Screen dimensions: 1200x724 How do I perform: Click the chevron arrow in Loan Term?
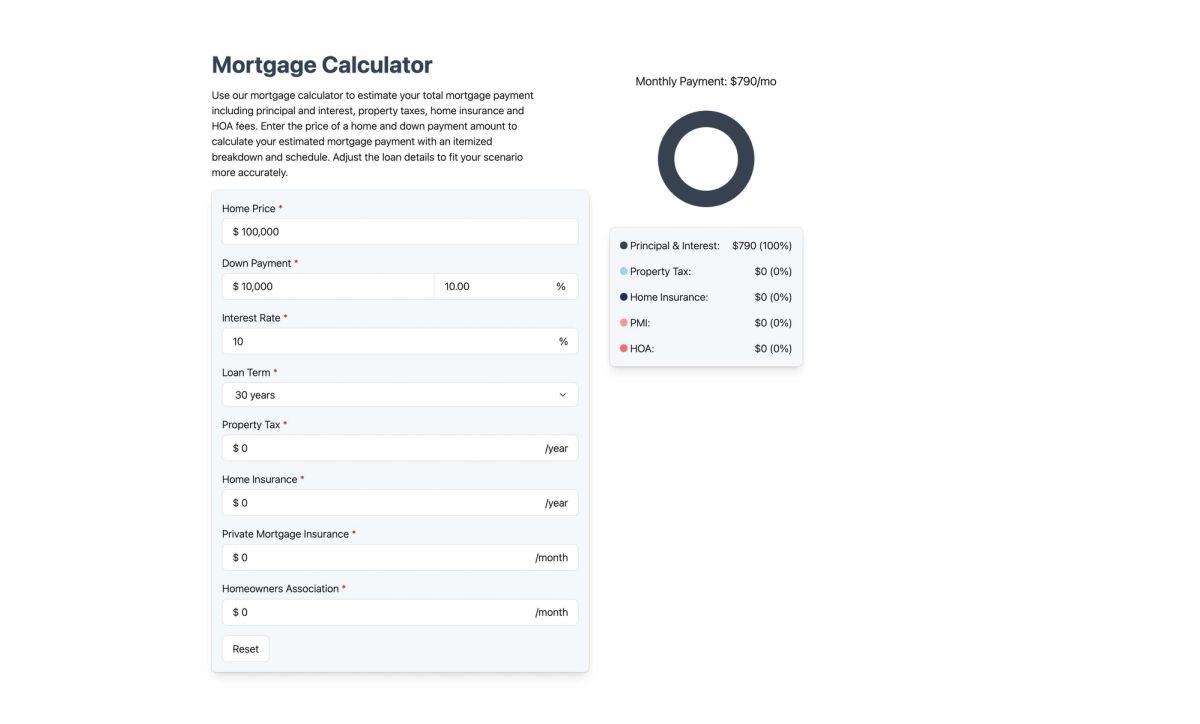pyautogui.click(x=563, y=395)
